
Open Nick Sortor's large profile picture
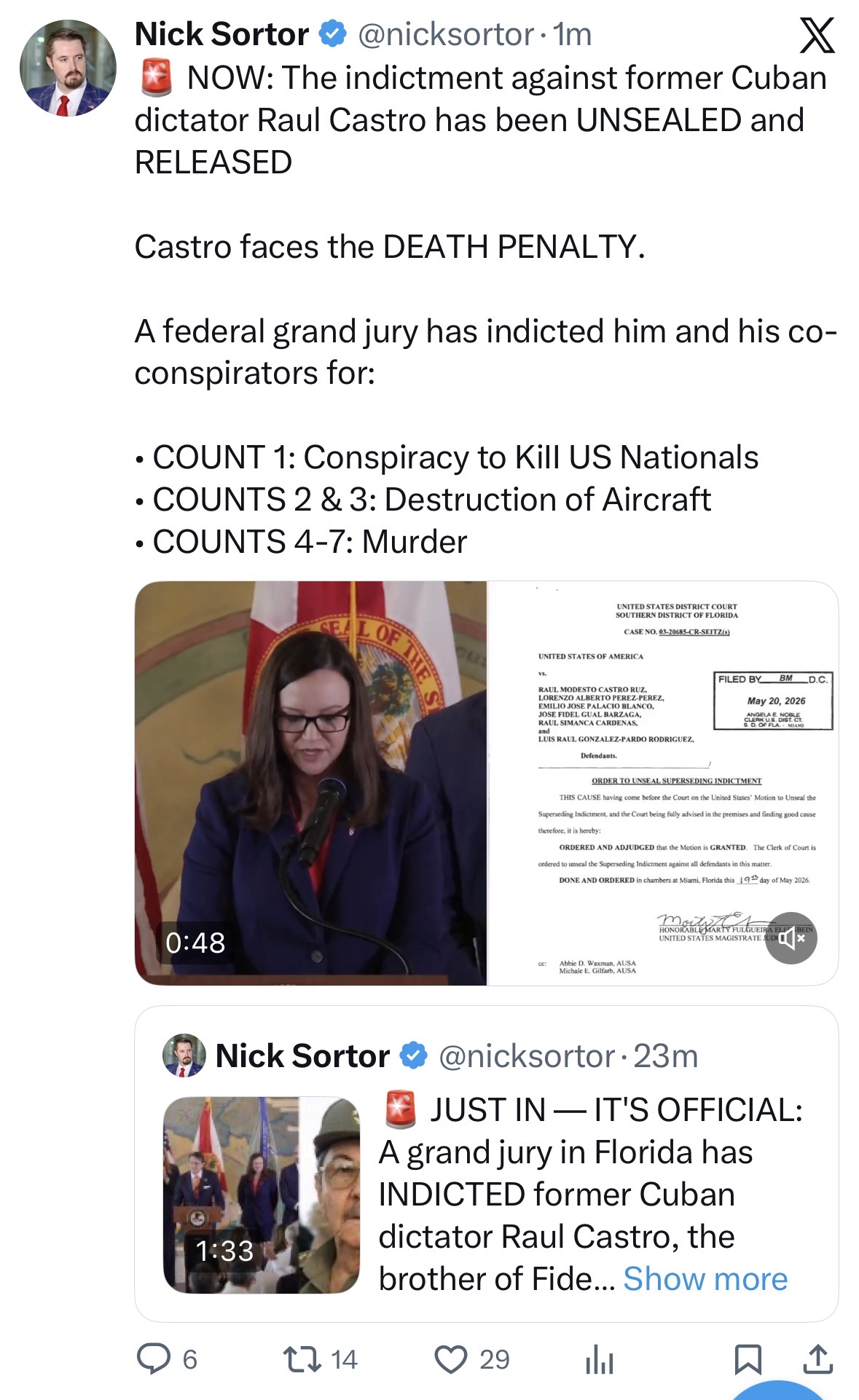tap(68, 68)
